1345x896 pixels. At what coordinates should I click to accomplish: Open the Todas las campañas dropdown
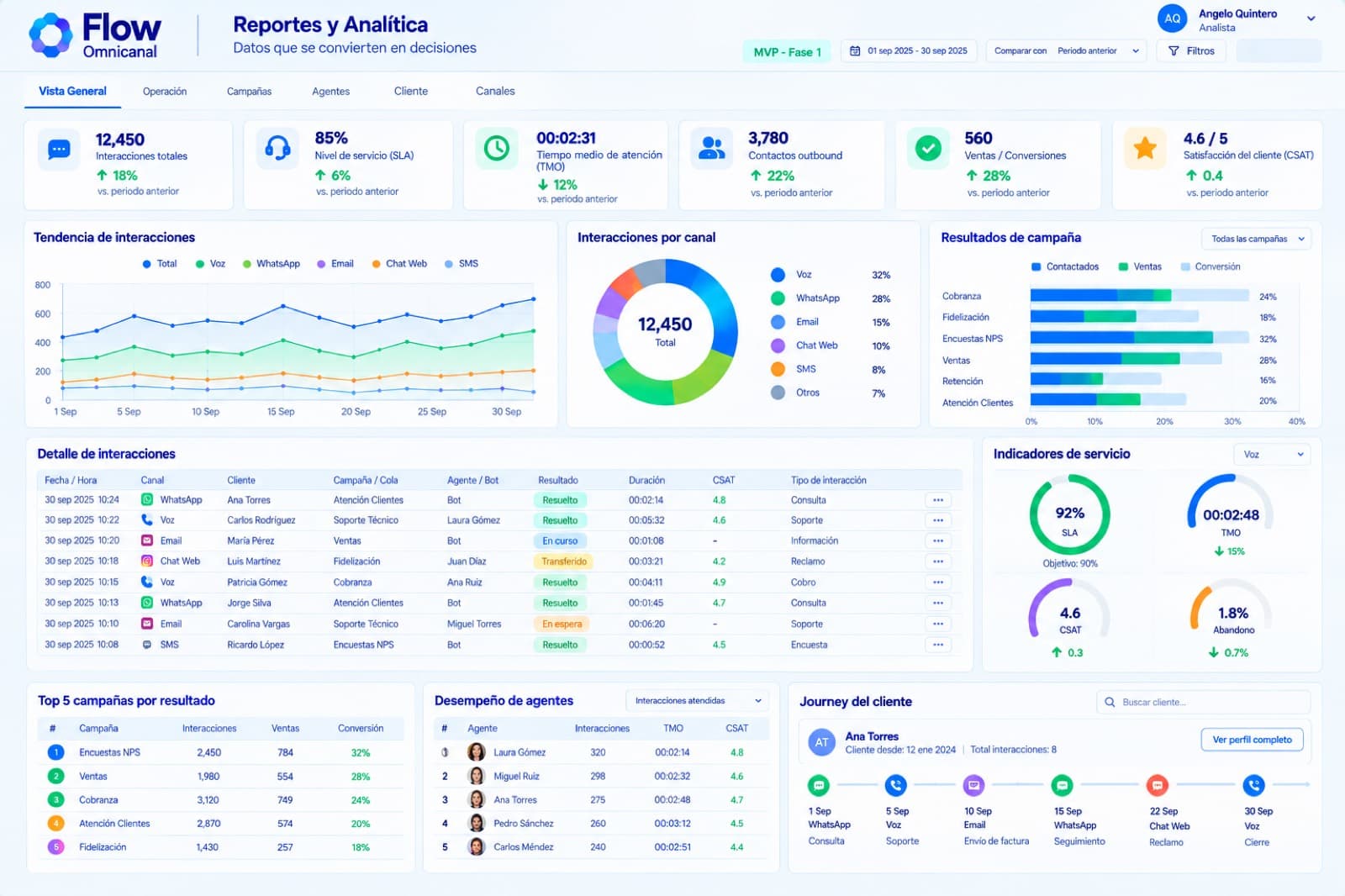pos(1257,239)
